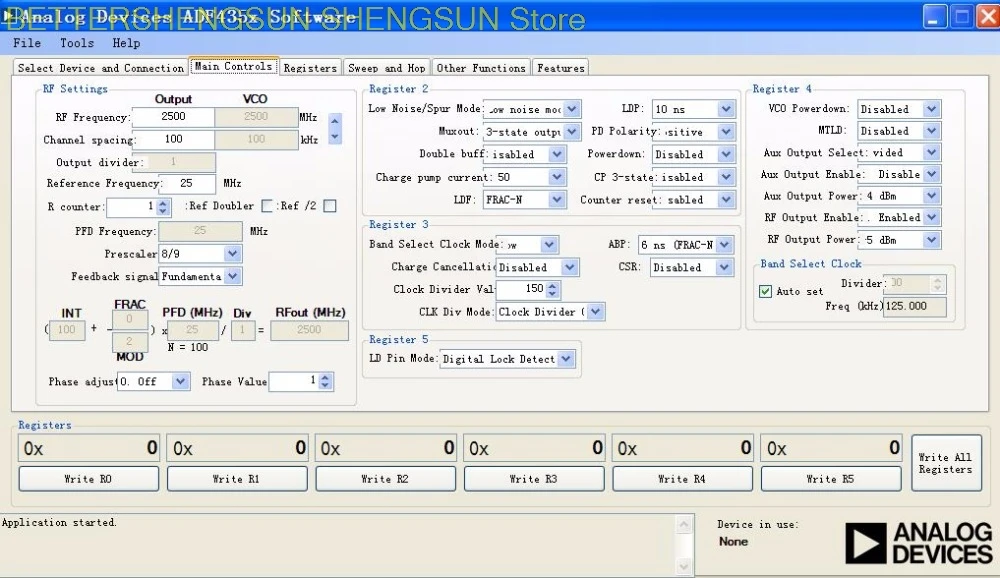This screenshot has height=578, width=1000.
Task: Open the Powerdown dropdown in Register 2
Action: pyautogui.click(x=726, y=154)
